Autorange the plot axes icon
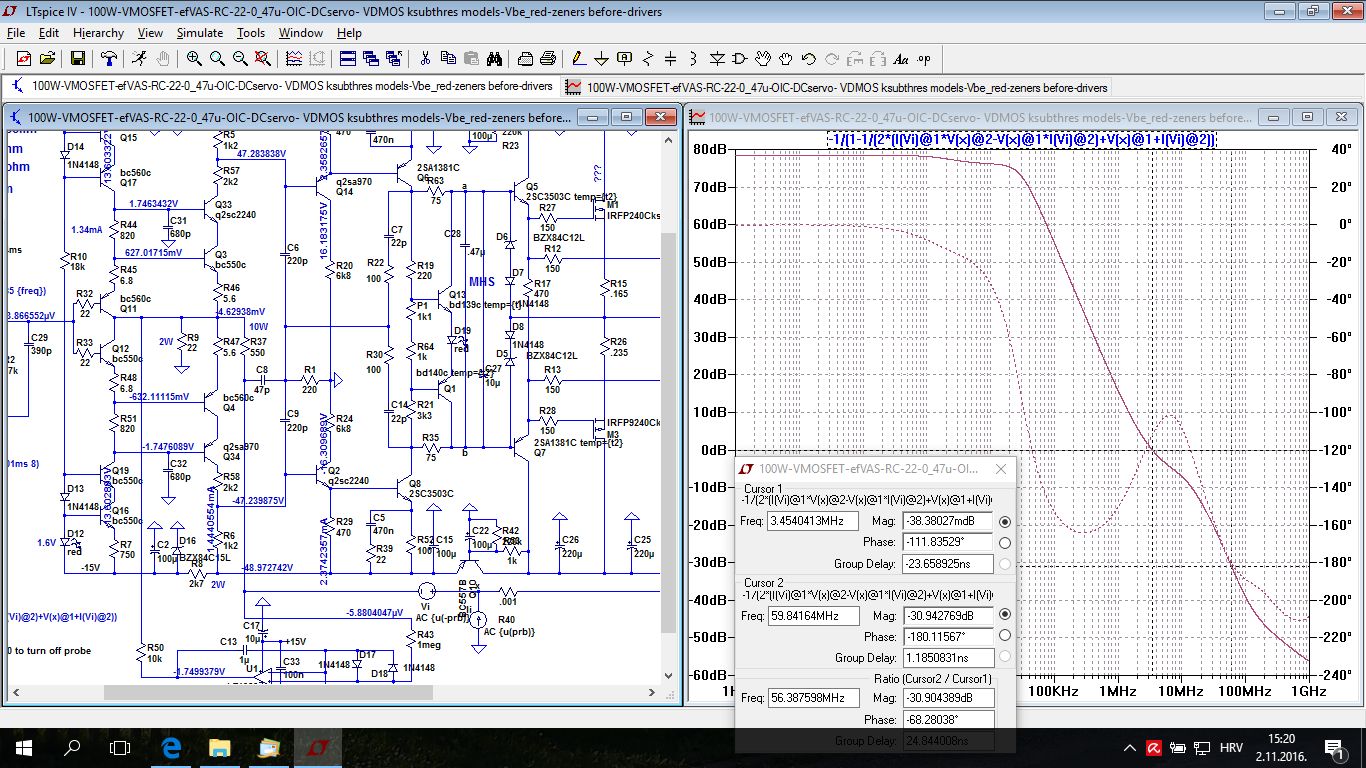Viewport: 1366px width, 768px height. (x=294, y=58)
